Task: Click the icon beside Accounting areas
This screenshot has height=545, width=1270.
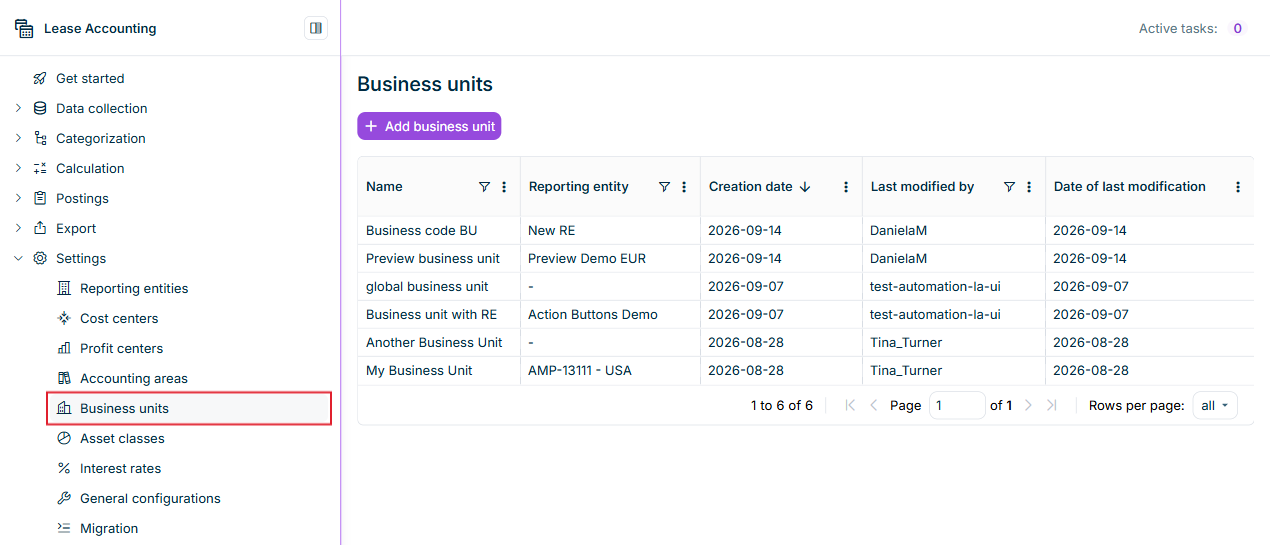Action: click(x=64, y=378)
